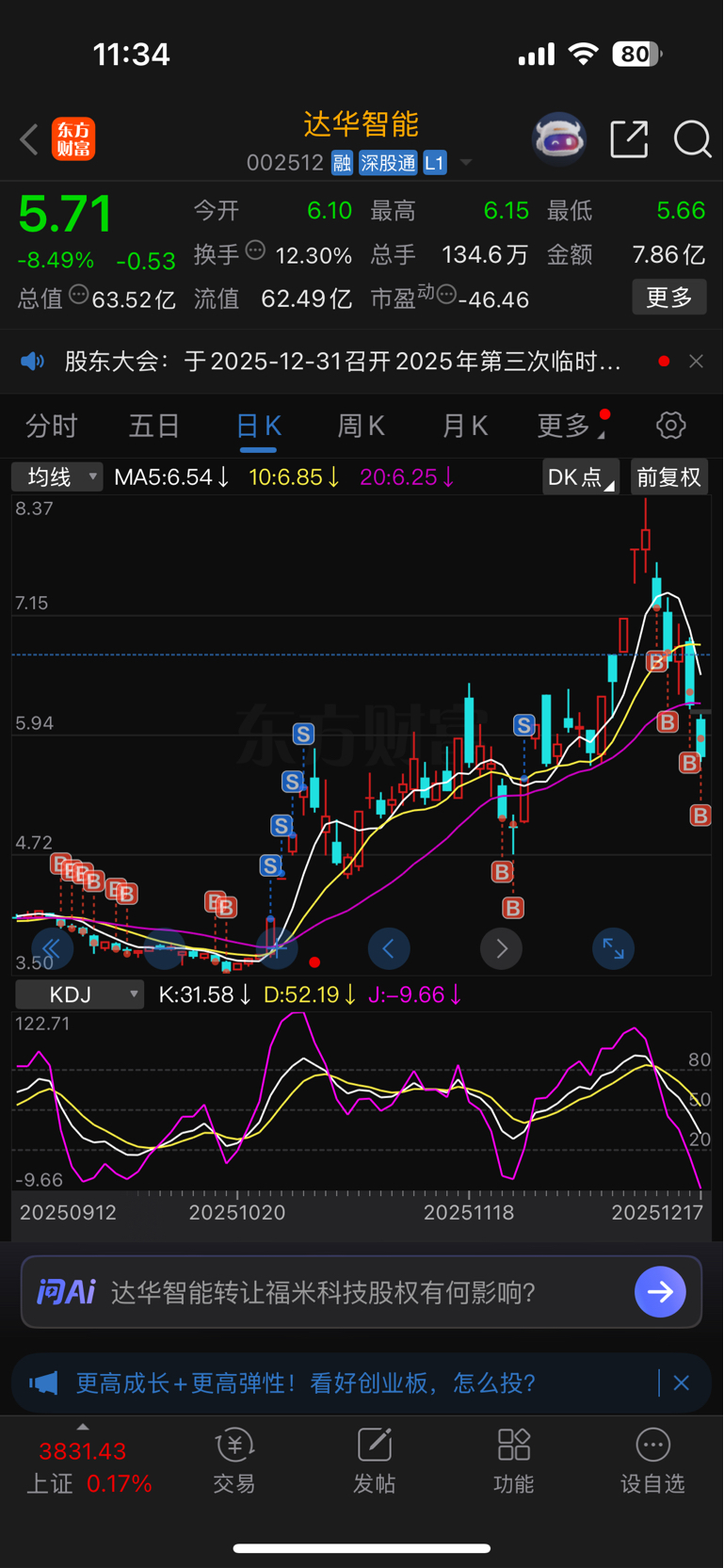The height and width of the screenshot is (1568, 724).
Task: Open the AI robot assistant avatar
Action: [559, 139]
